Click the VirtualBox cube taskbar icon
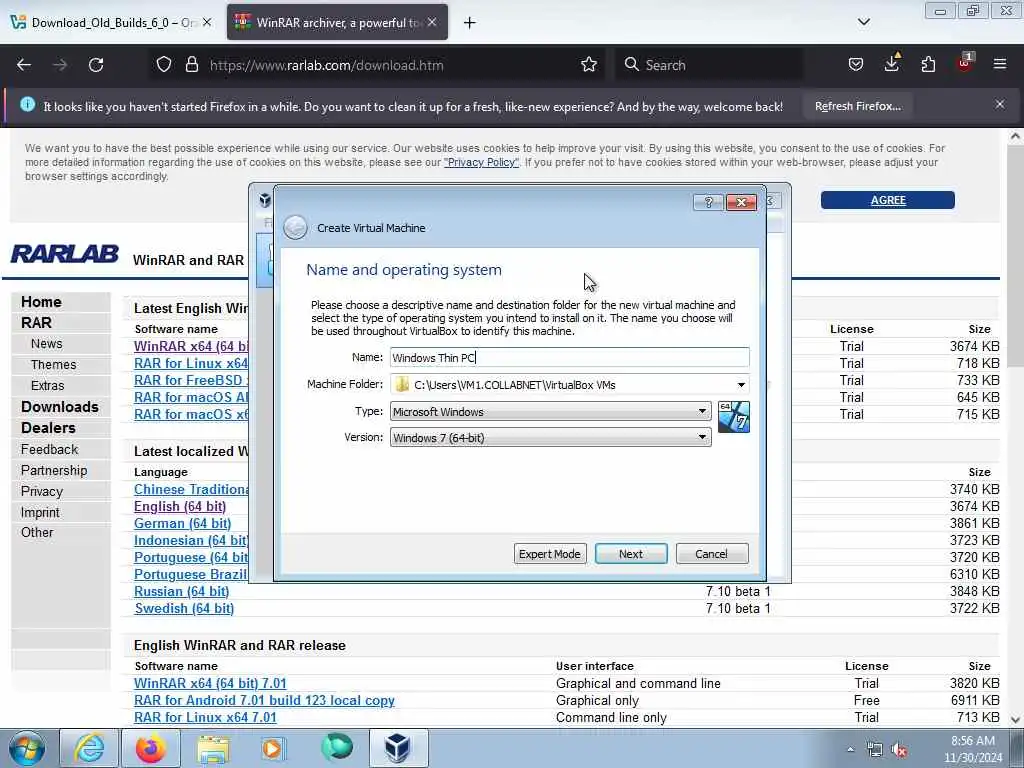Image resolution: width=1024 pixels, height=768 pixels. (398, 748)
